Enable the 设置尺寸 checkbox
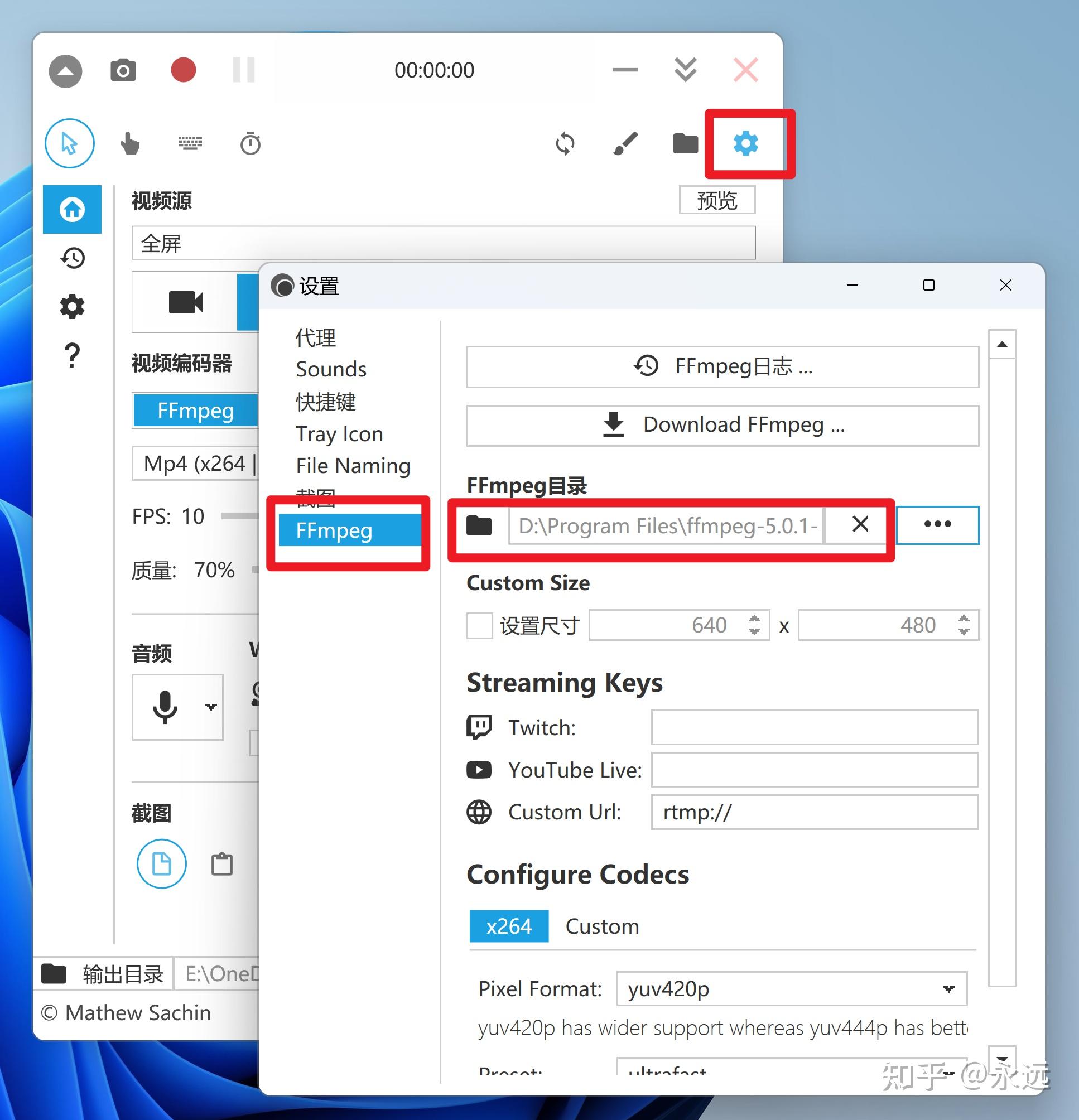Viewport: 1079px width, 1120px height. click(x=479, y=626)
